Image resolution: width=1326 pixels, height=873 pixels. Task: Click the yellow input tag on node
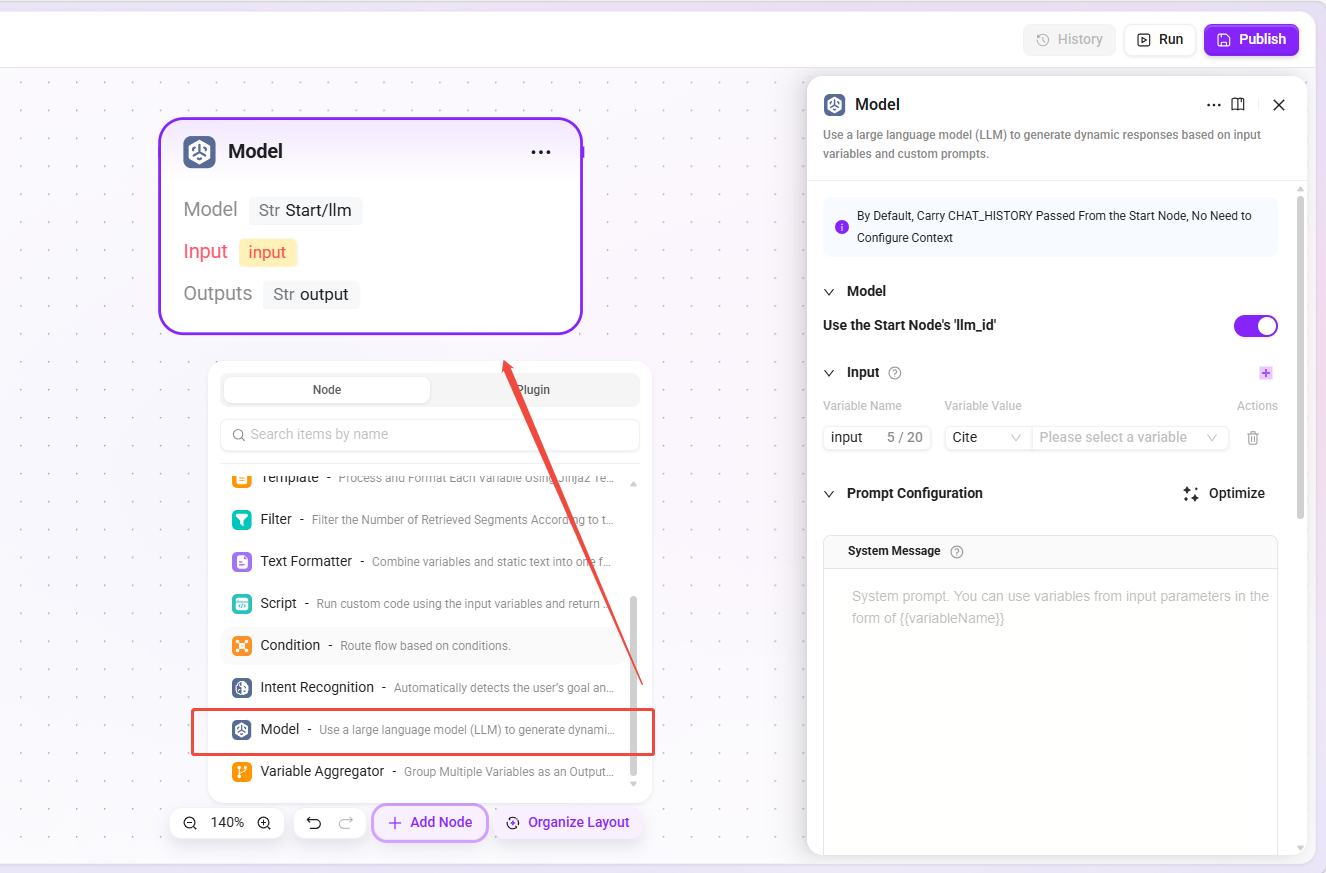(268, 253)
